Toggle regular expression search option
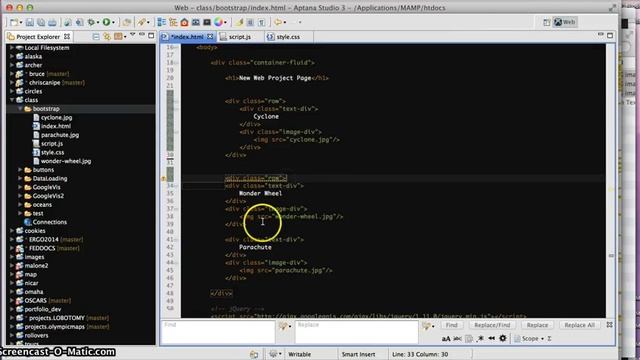640x360 pixels. pyautogui.click(x=480, y=339)
